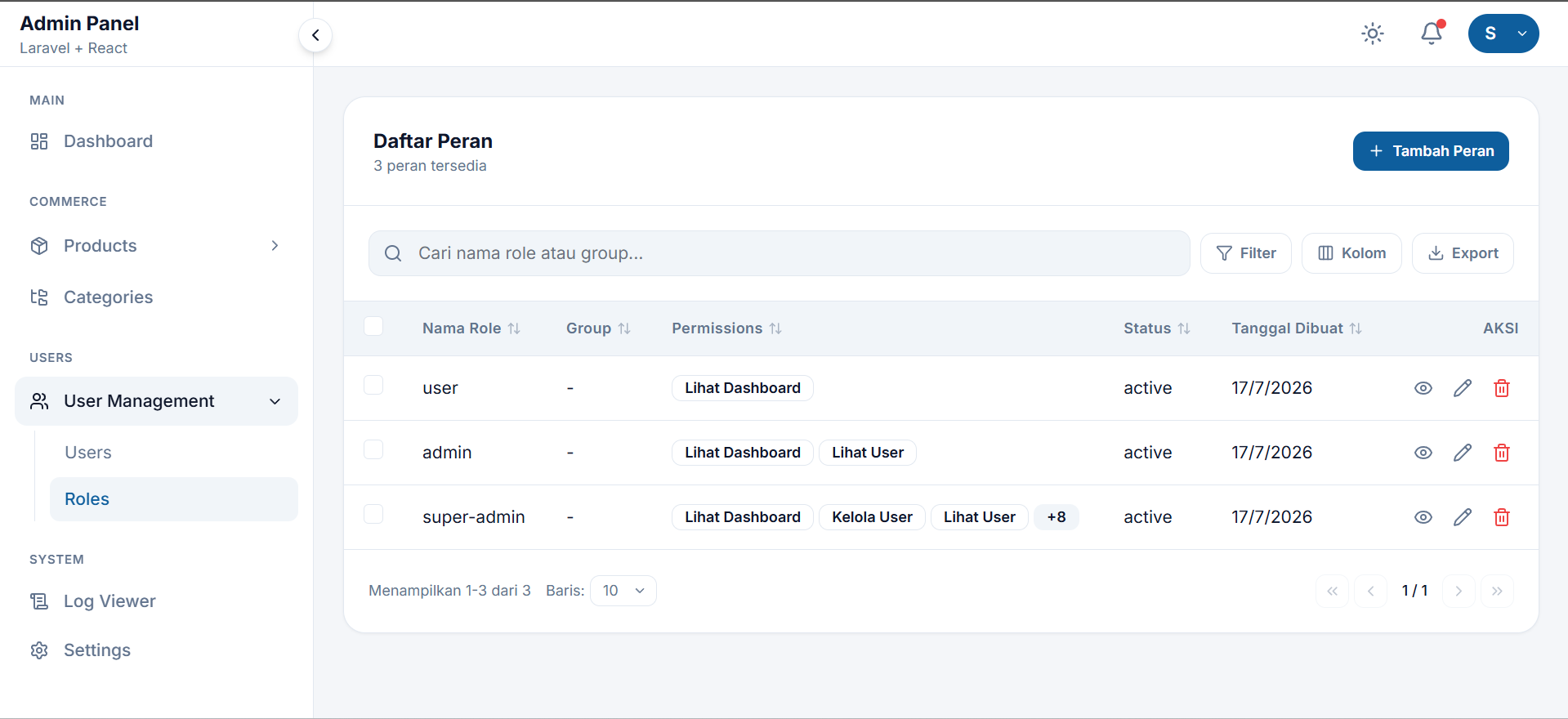This screenshot has width=1568, height=719.
Task: Export the roles list
Action: coord(1463,253)
